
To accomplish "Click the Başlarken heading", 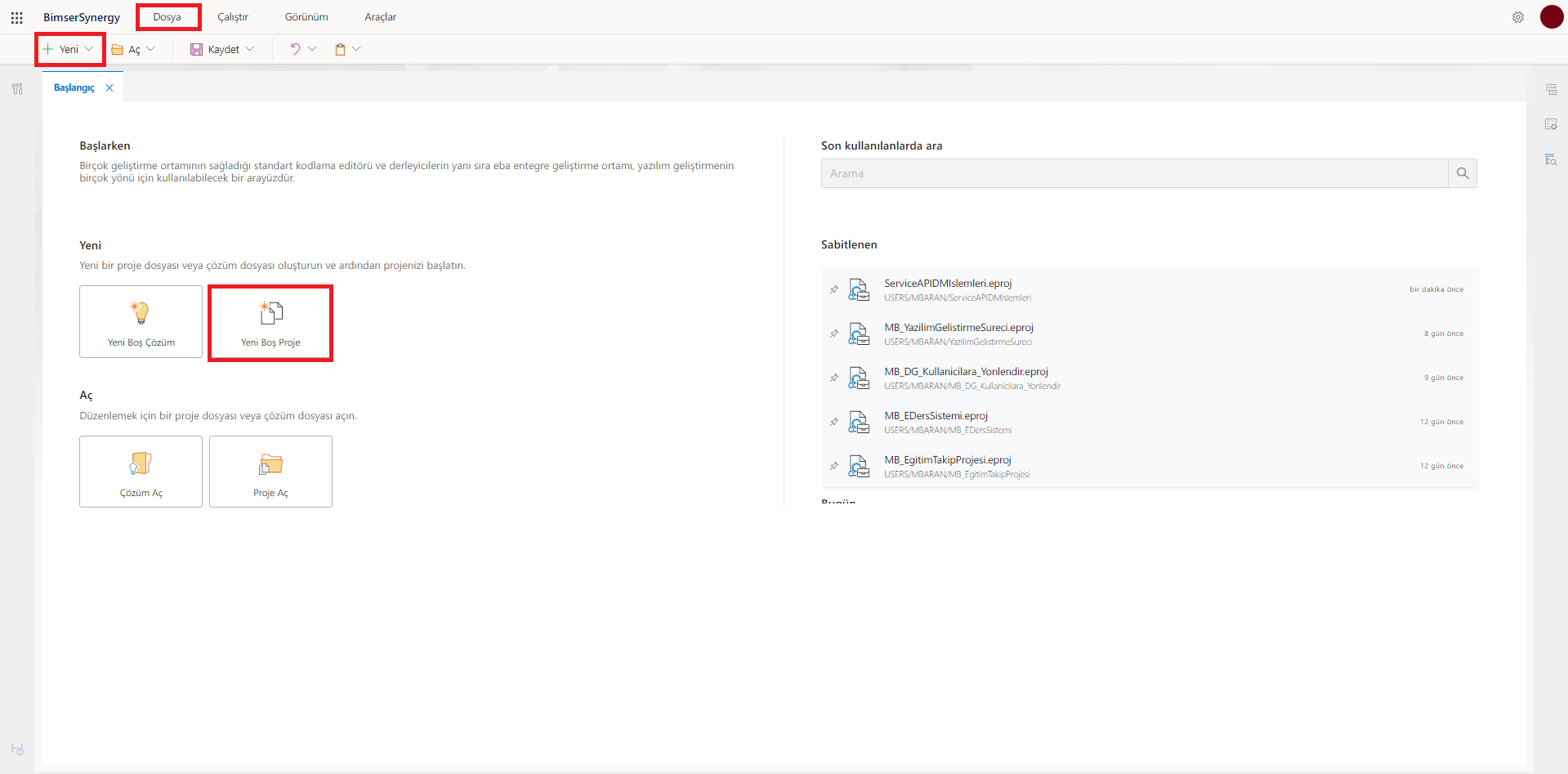I will (x=105, y=145).
